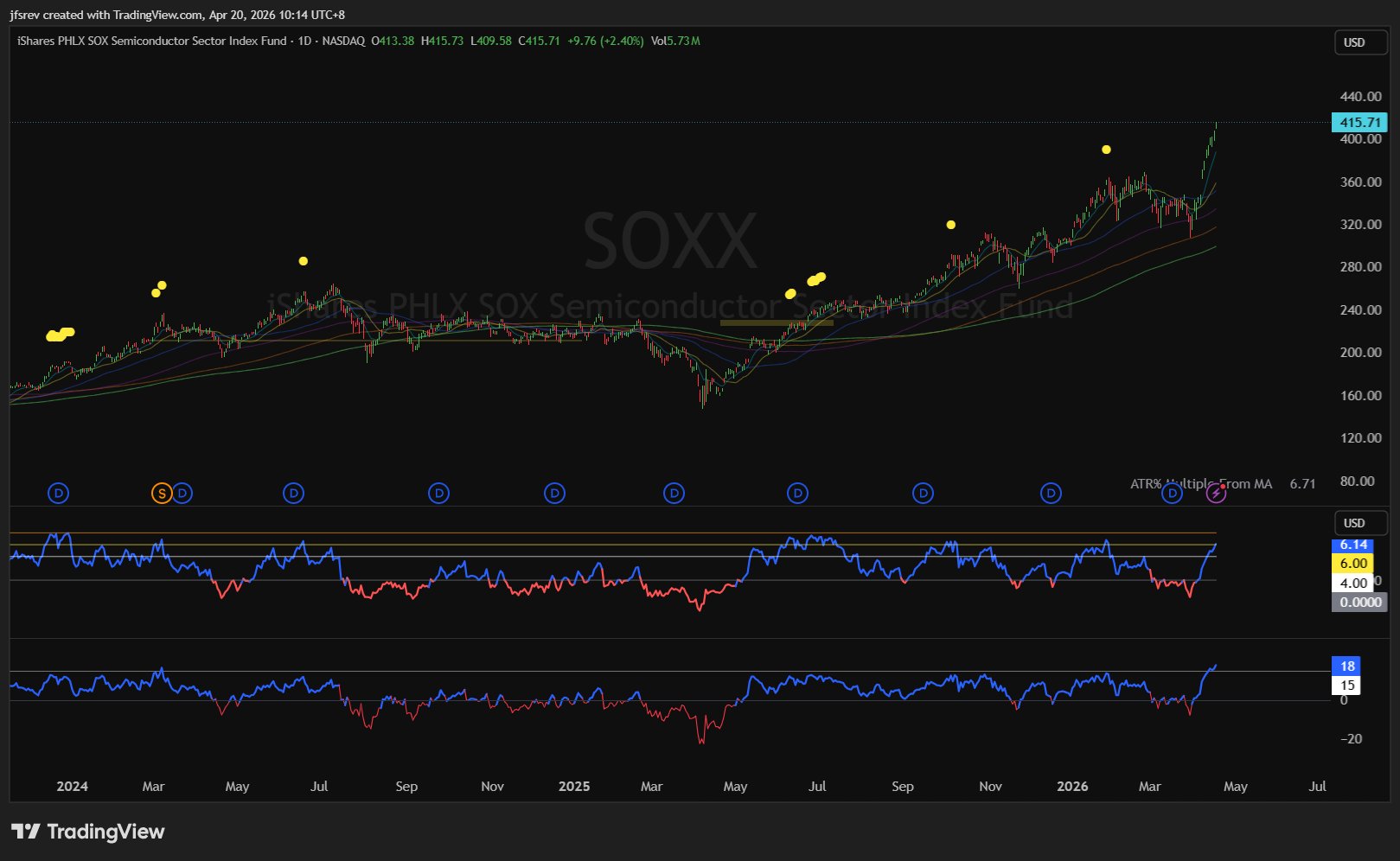Click the yellow dot above the January 2026 candles

pos(1106,150)
